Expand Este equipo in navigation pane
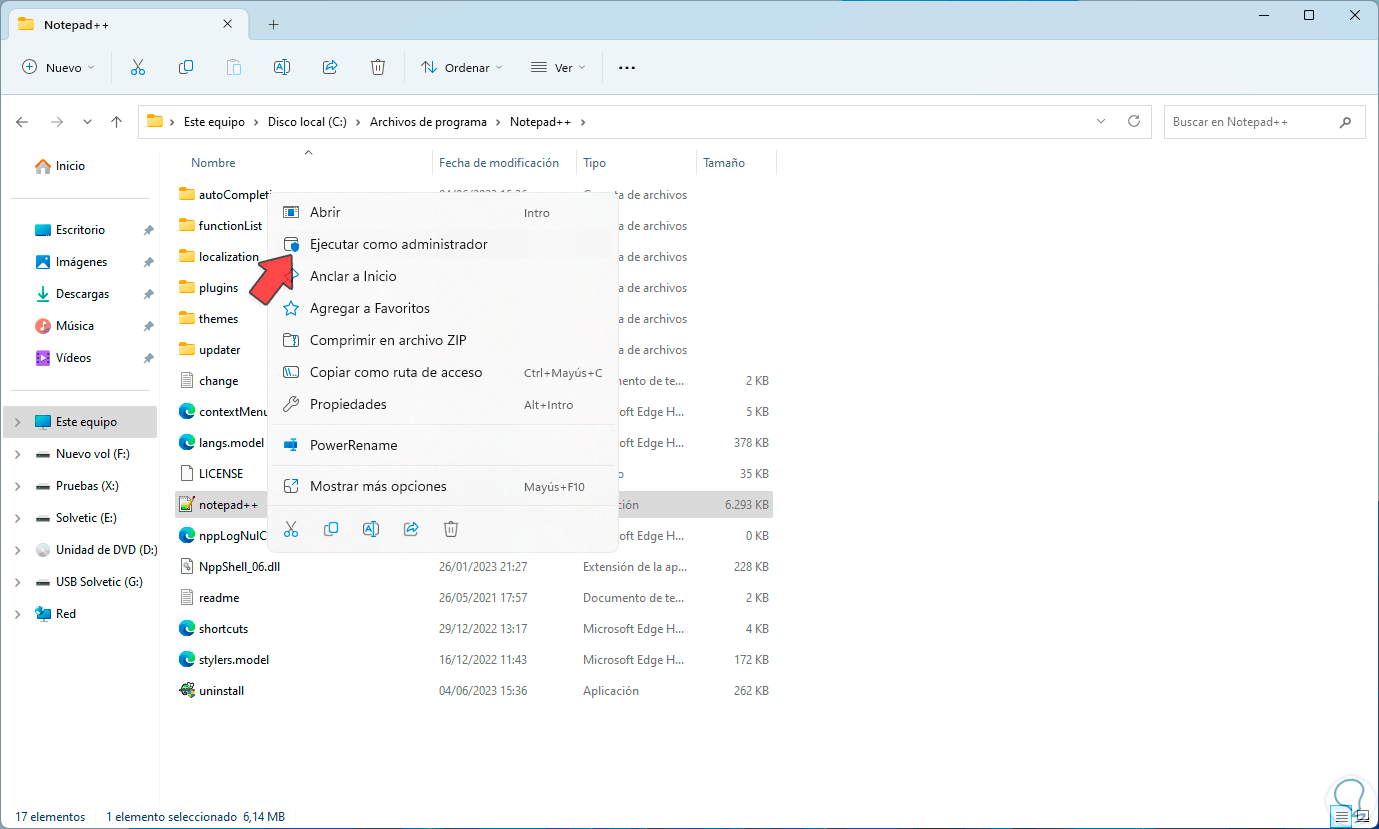 [18, 422]
